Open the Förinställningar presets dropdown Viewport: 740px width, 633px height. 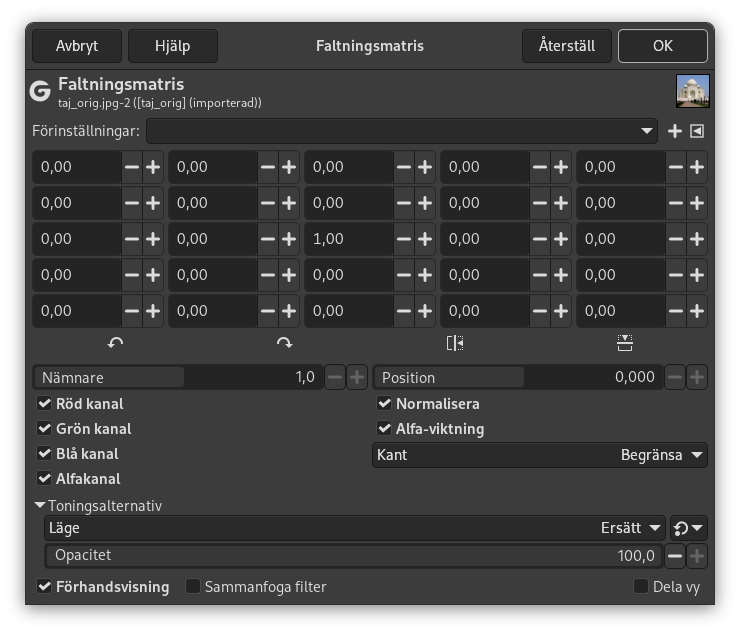(x=401, y=131)
